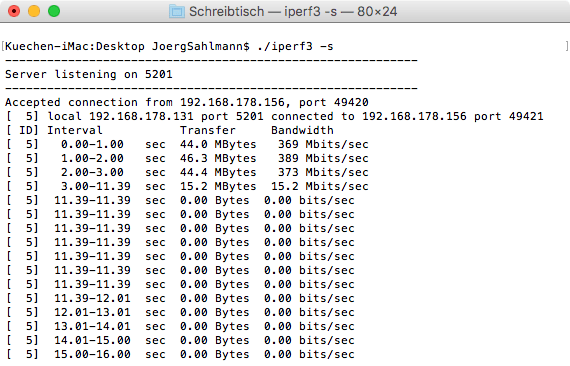Click the interval "2.00-3.00"
This screenshot has height=366, width=570.
click(x=92, y=172)
